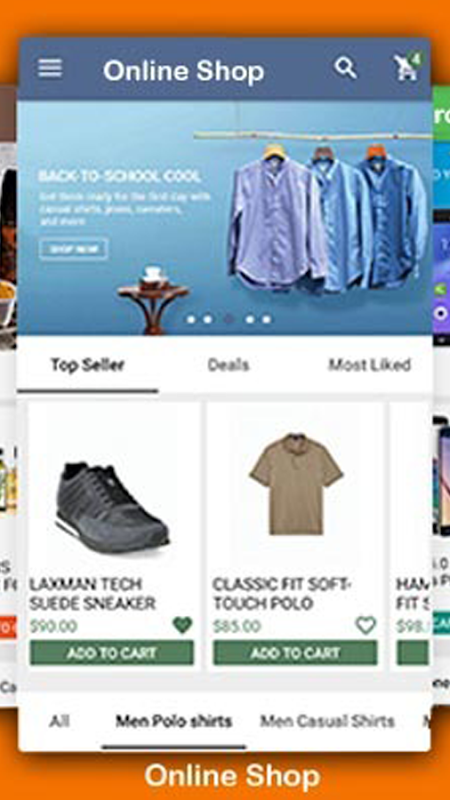Open the shopping cart with badge 4
450x800 pixels.
point(407,67)
